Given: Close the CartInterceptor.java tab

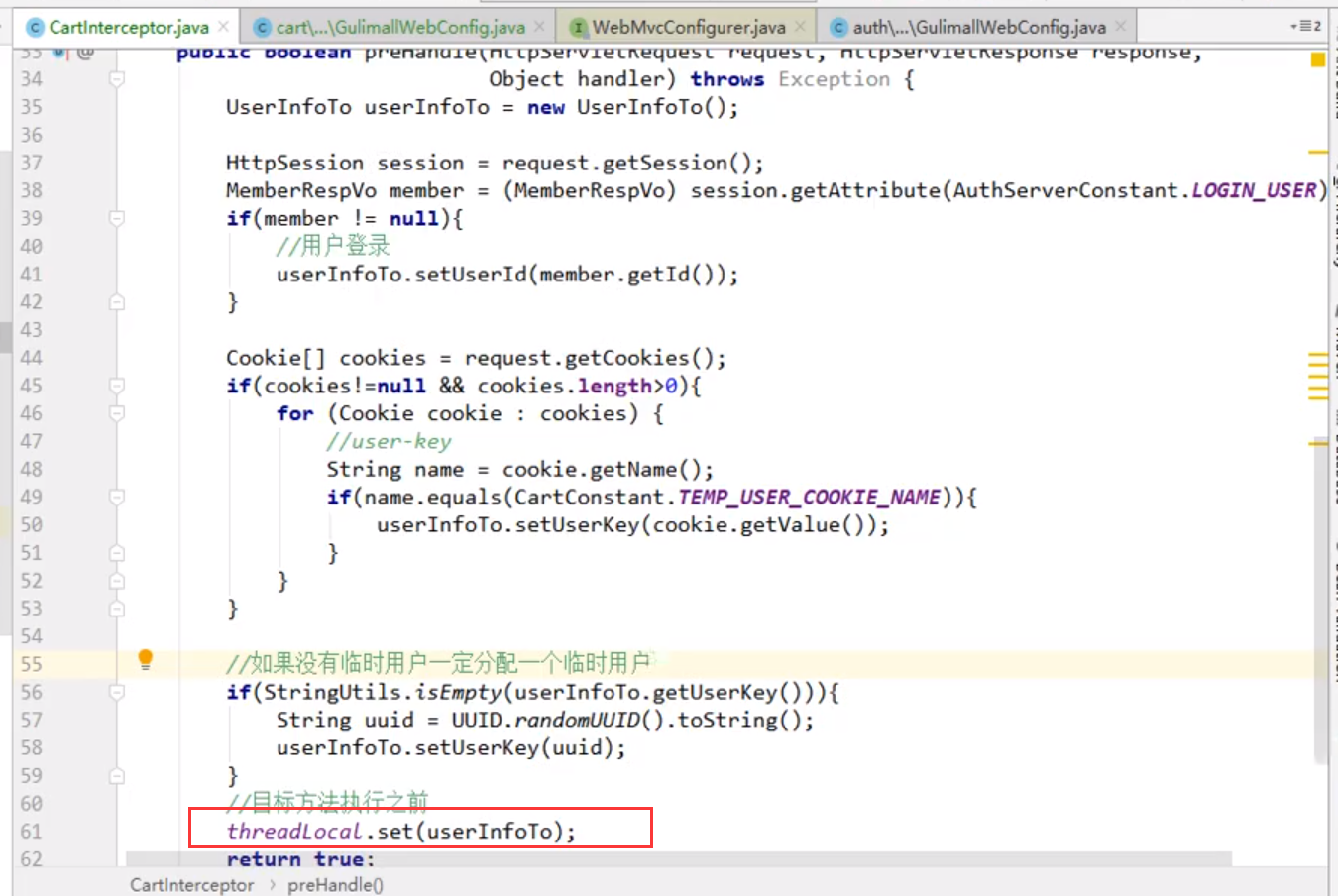Looking at the screenshot, I should [224, 27].
